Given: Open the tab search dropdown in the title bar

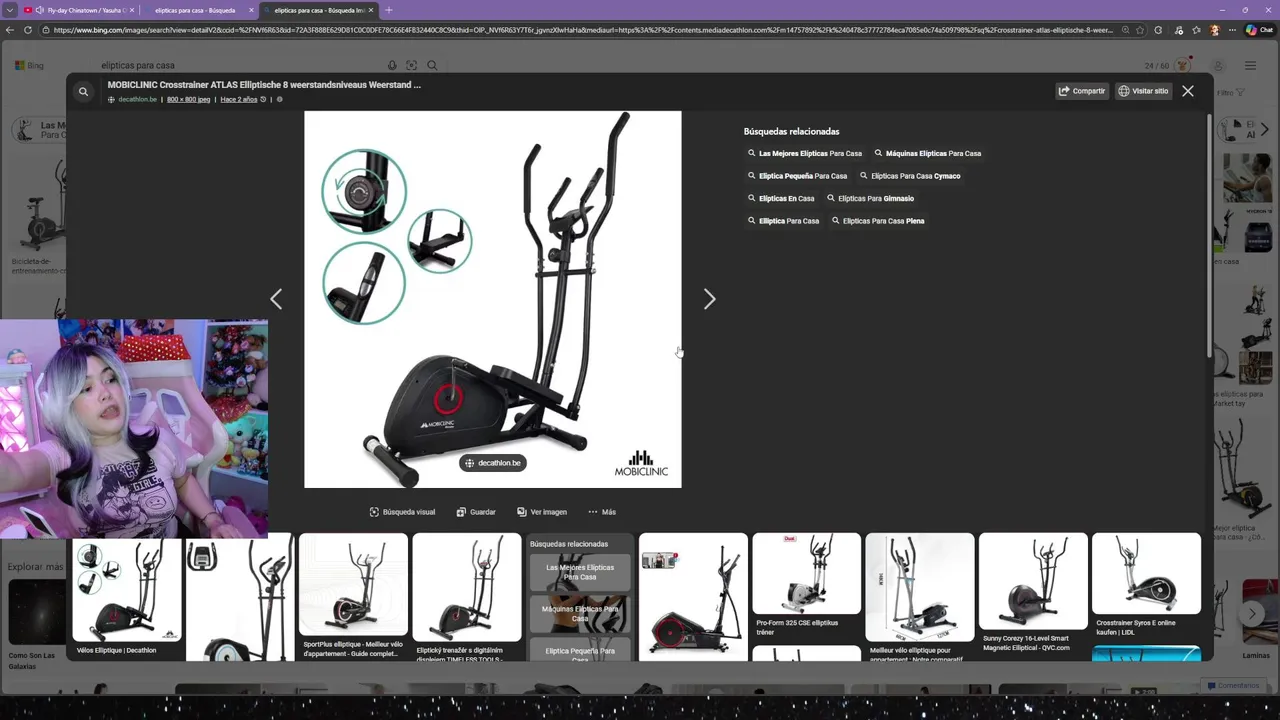Looking at the screenshot, I should pyautogui.click(x=9, y=10).
